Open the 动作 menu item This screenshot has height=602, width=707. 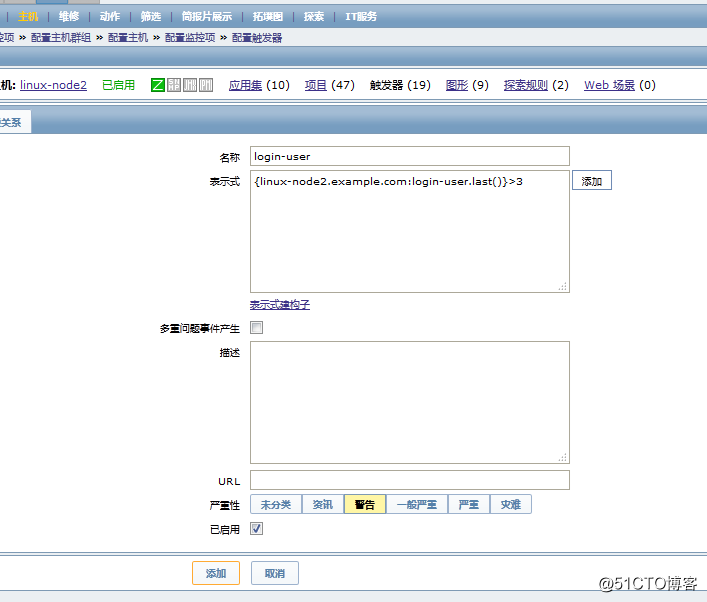(110, 17)
